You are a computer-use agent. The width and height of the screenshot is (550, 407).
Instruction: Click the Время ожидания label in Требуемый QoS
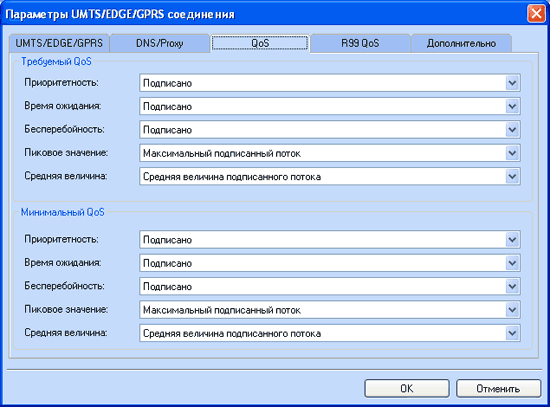coord(63,106)
